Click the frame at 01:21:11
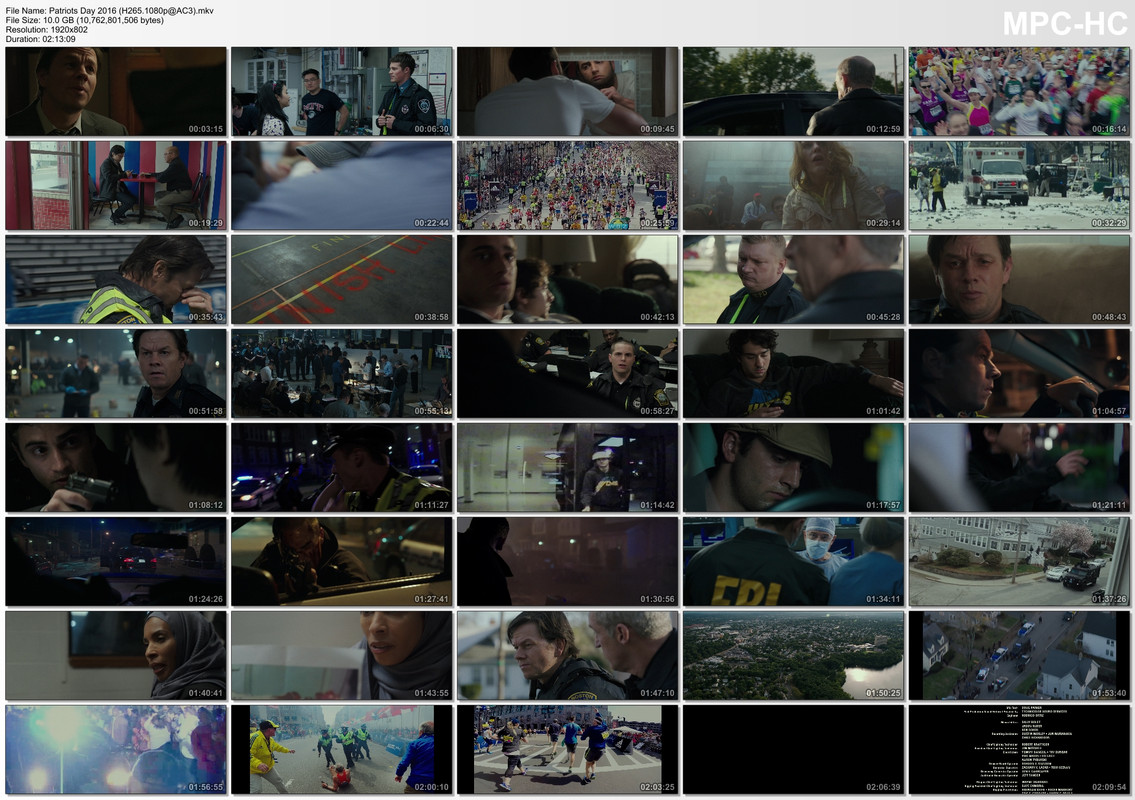 coord(1019,468)
